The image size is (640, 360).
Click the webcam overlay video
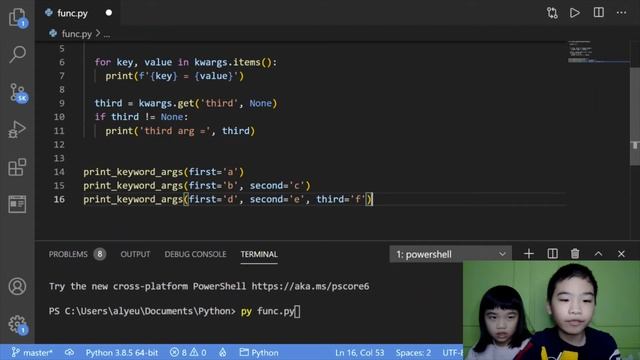coord(551,311)
